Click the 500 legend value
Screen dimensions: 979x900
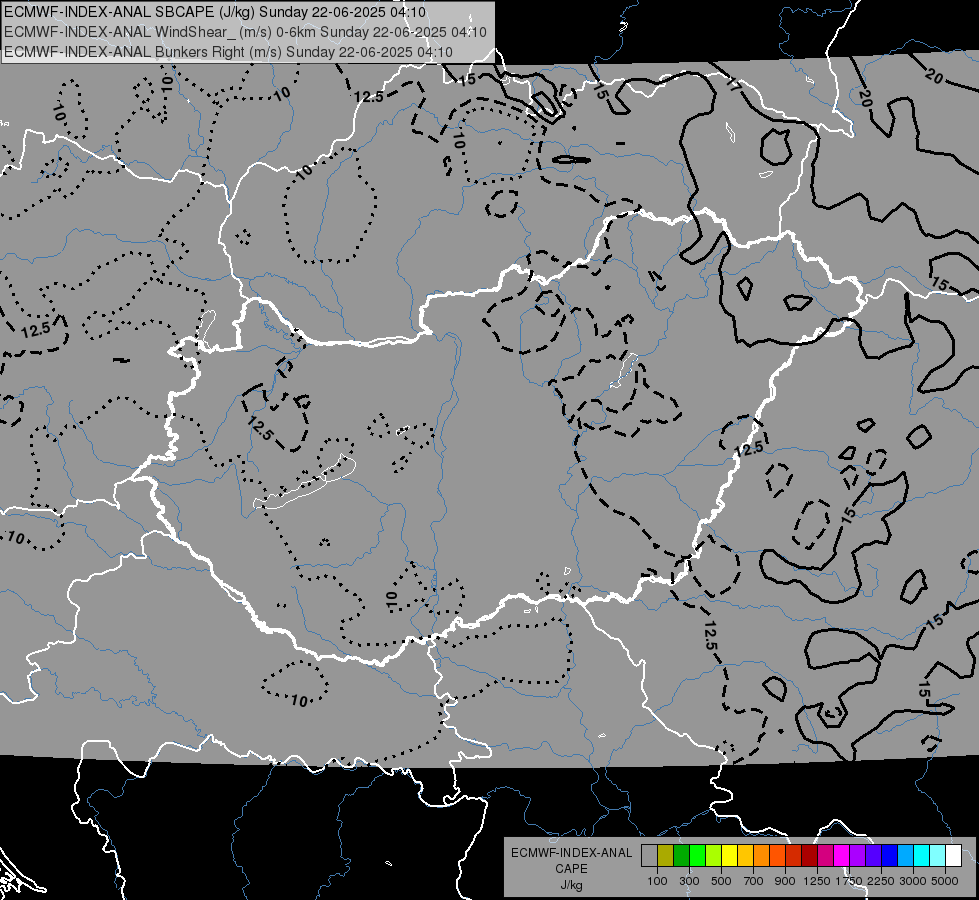tap(722, 881)
